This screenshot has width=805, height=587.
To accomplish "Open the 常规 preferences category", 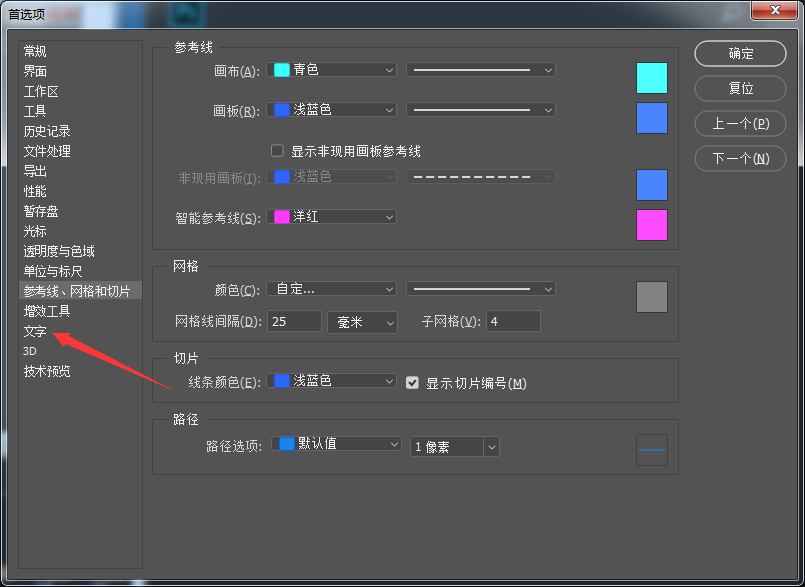I will click(35, 51).
